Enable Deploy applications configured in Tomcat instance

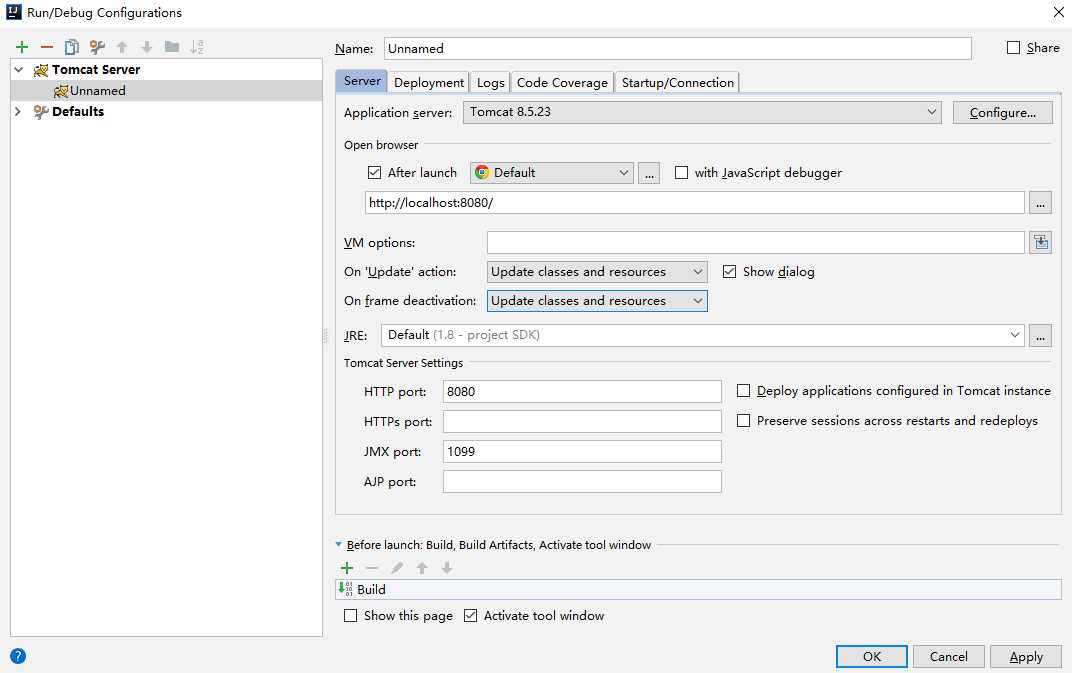click(x=743, y=391)
